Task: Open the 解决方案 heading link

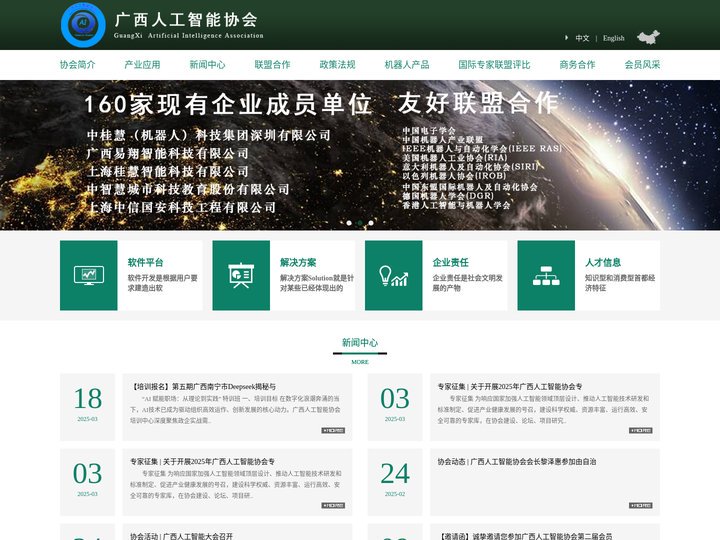Action: click(298, 262)
